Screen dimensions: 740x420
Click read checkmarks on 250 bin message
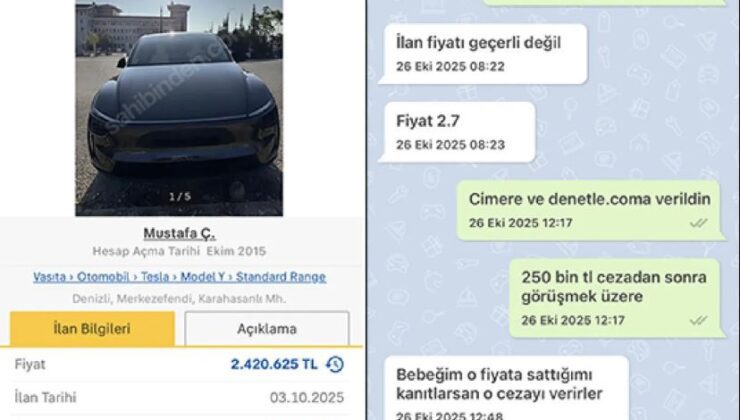click(x=698, y=320)
